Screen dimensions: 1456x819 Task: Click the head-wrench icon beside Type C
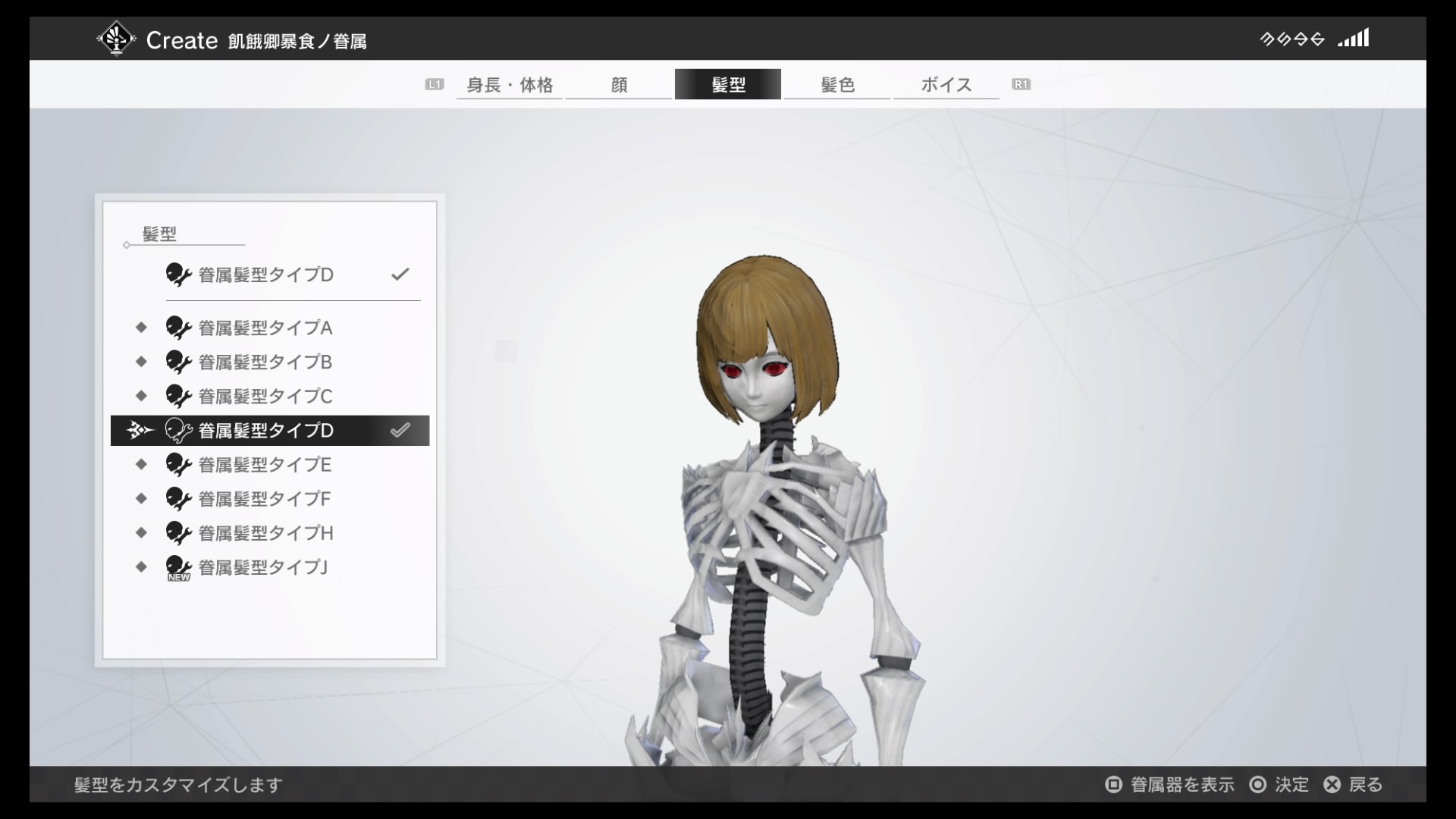pyautogui.click(x=177, y=396)
